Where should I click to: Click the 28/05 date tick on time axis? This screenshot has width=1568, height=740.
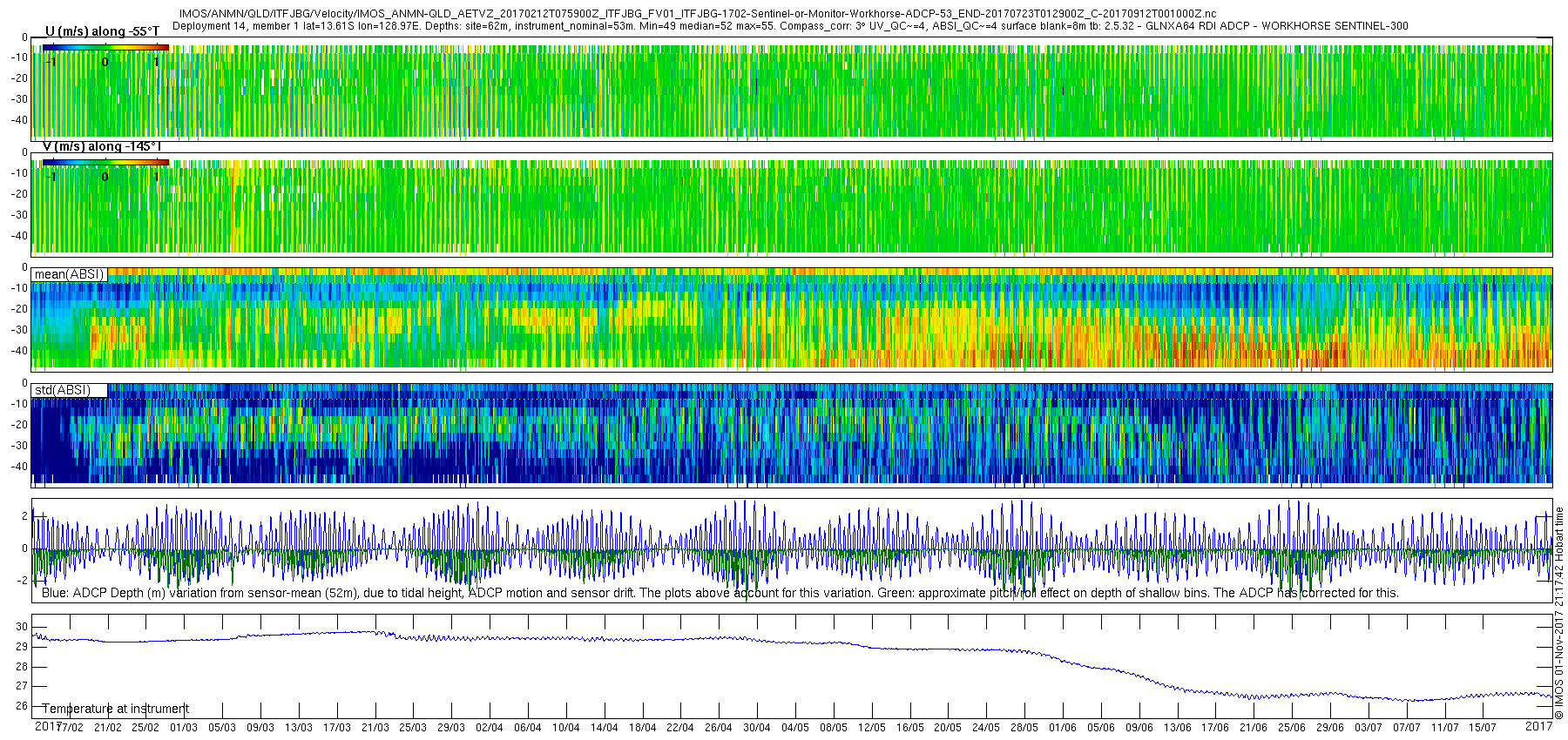1024,728
